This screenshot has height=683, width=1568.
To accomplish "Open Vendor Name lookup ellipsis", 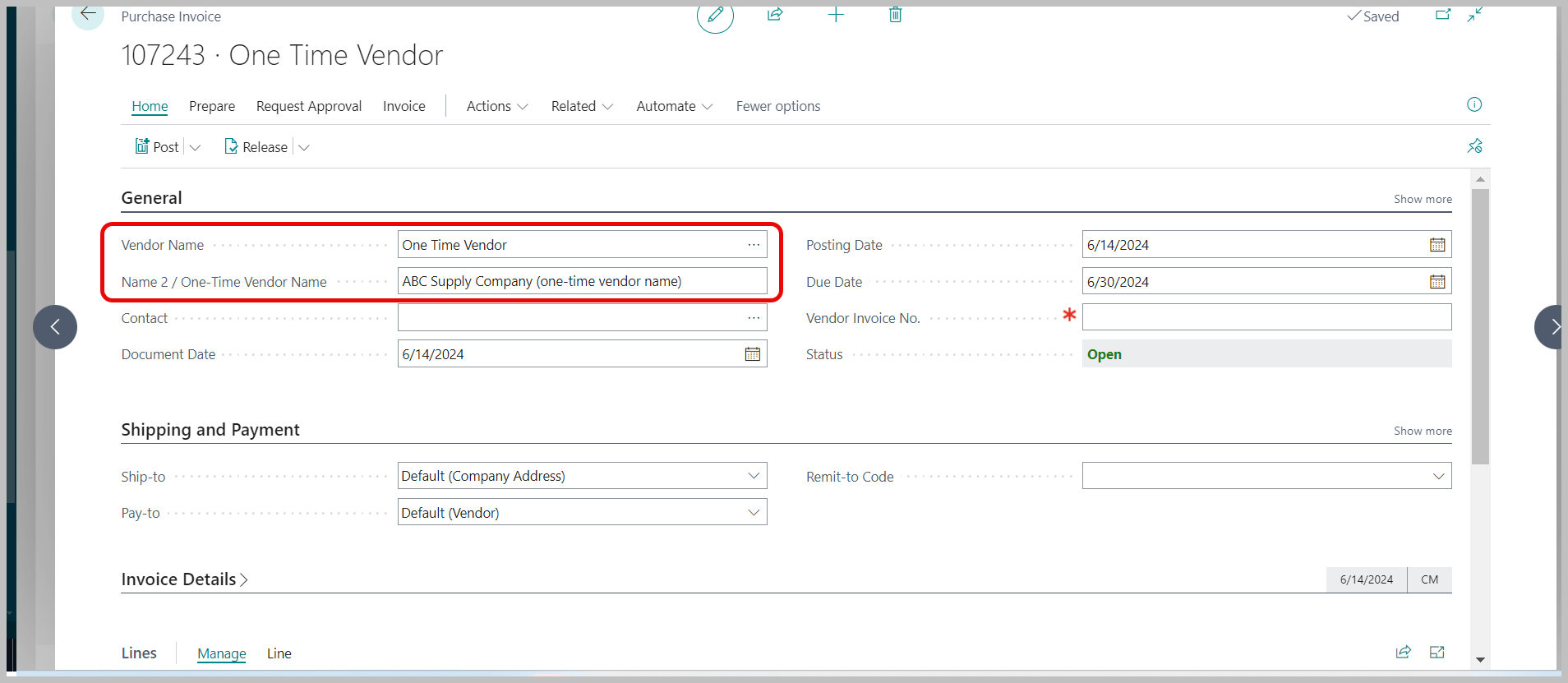I will coord(754,245).
